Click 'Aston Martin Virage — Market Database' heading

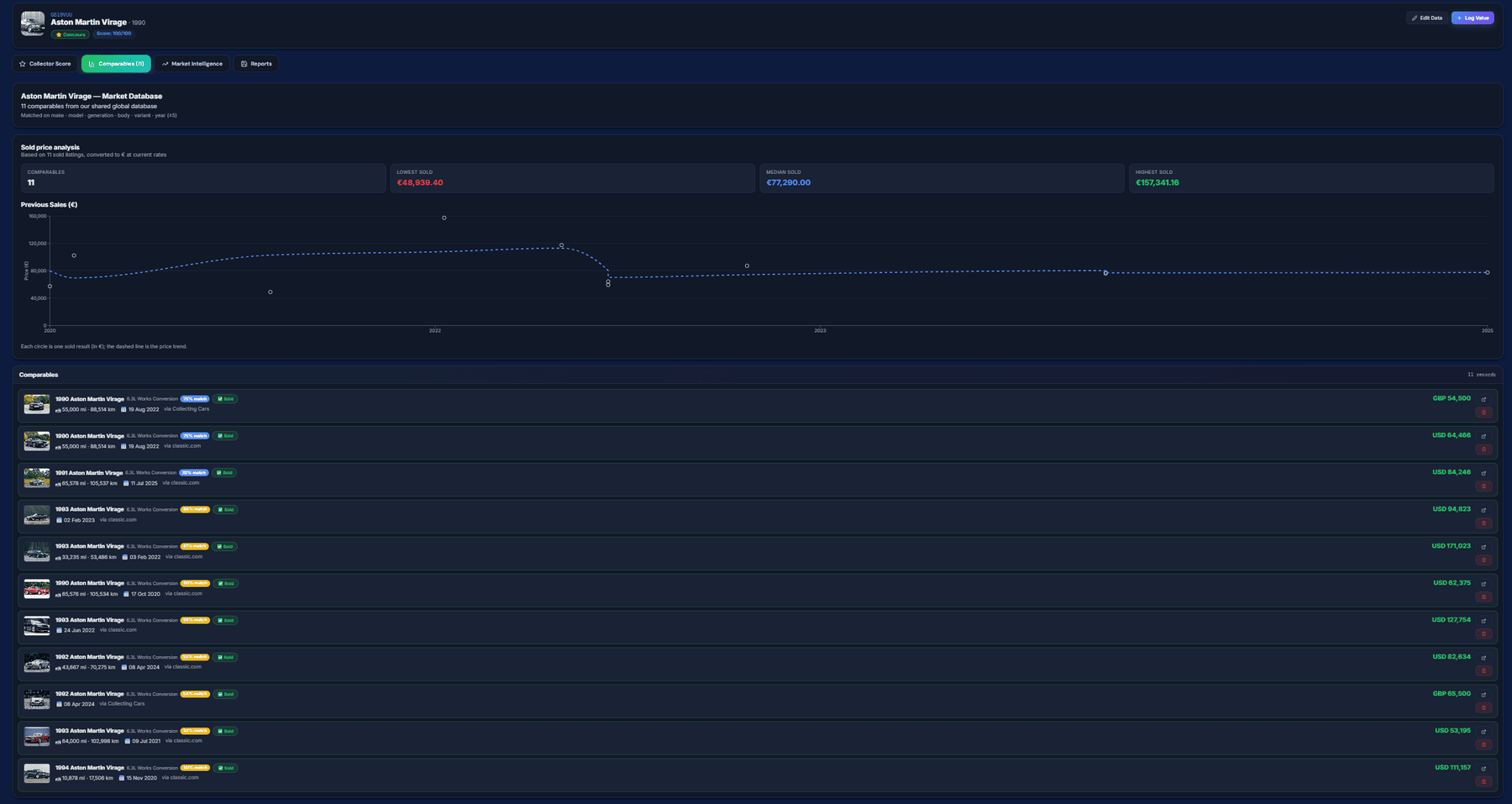pos(92,96)
